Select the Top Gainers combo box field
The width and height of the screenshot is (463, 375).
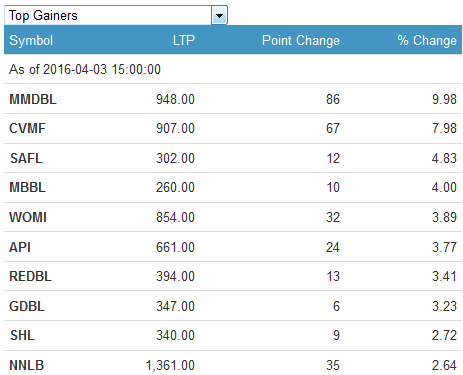(116, 15)
